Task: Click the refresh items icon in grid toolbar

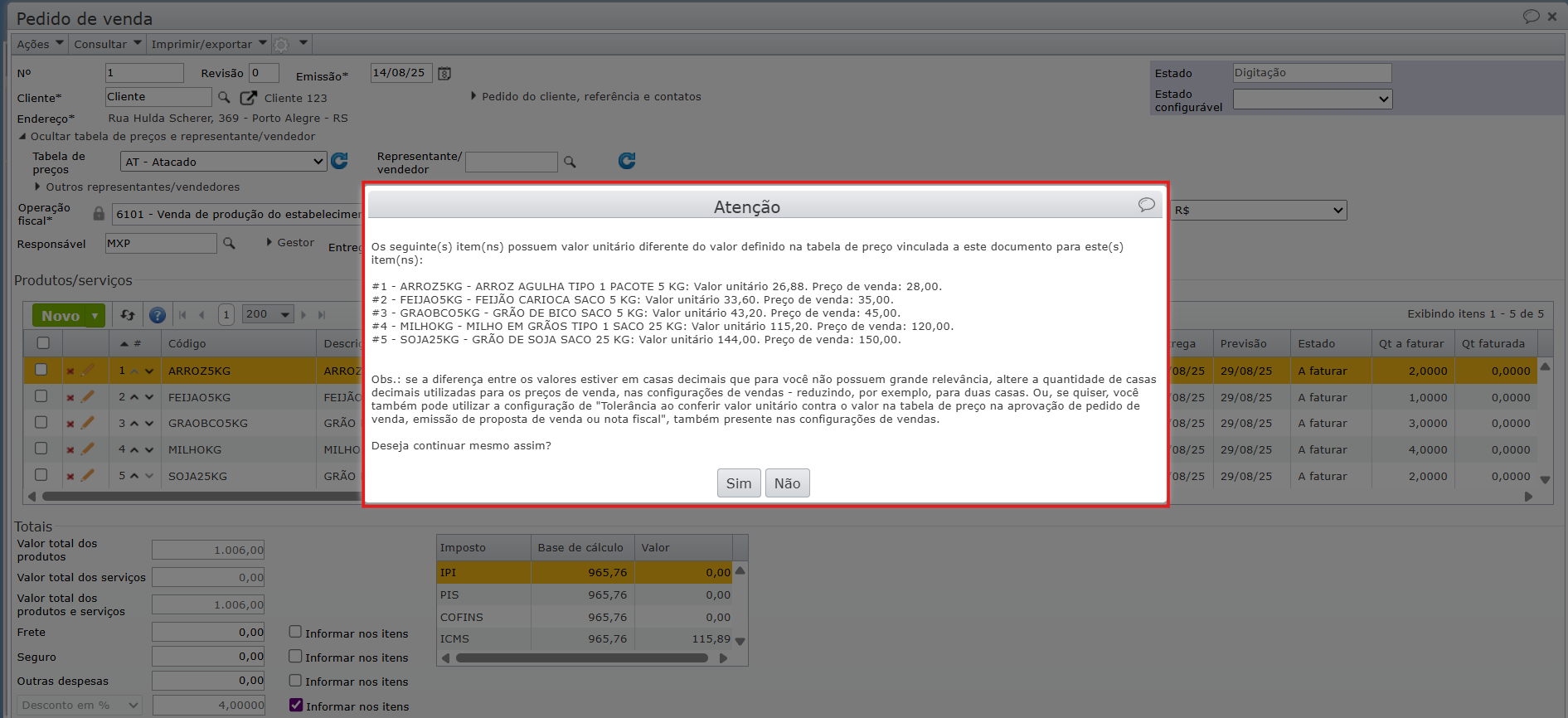Action: pyautogui.click(x=128, y=315)
